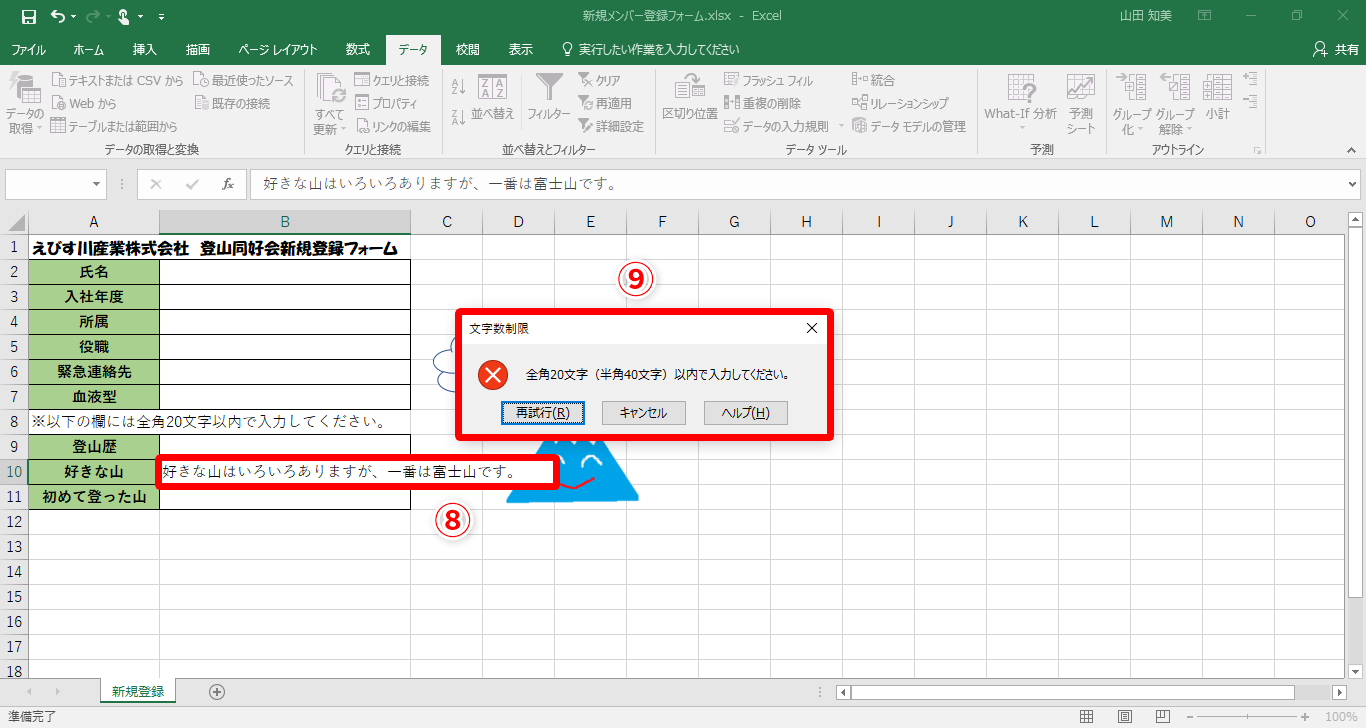Viewport: 1366px width, 728px height.
Task: Click the insert function fx icon
Action: (228, 184)
